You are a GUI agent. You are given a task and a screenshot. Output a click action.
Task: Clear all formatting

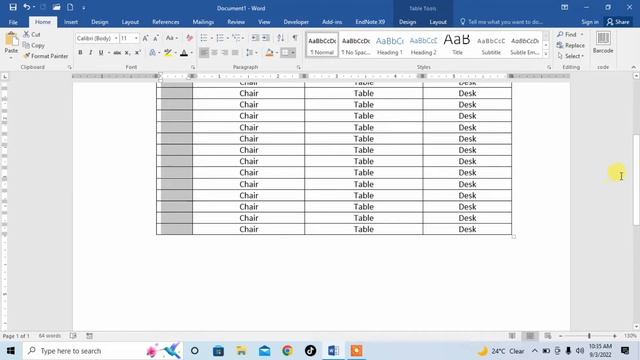coord(189,38)
